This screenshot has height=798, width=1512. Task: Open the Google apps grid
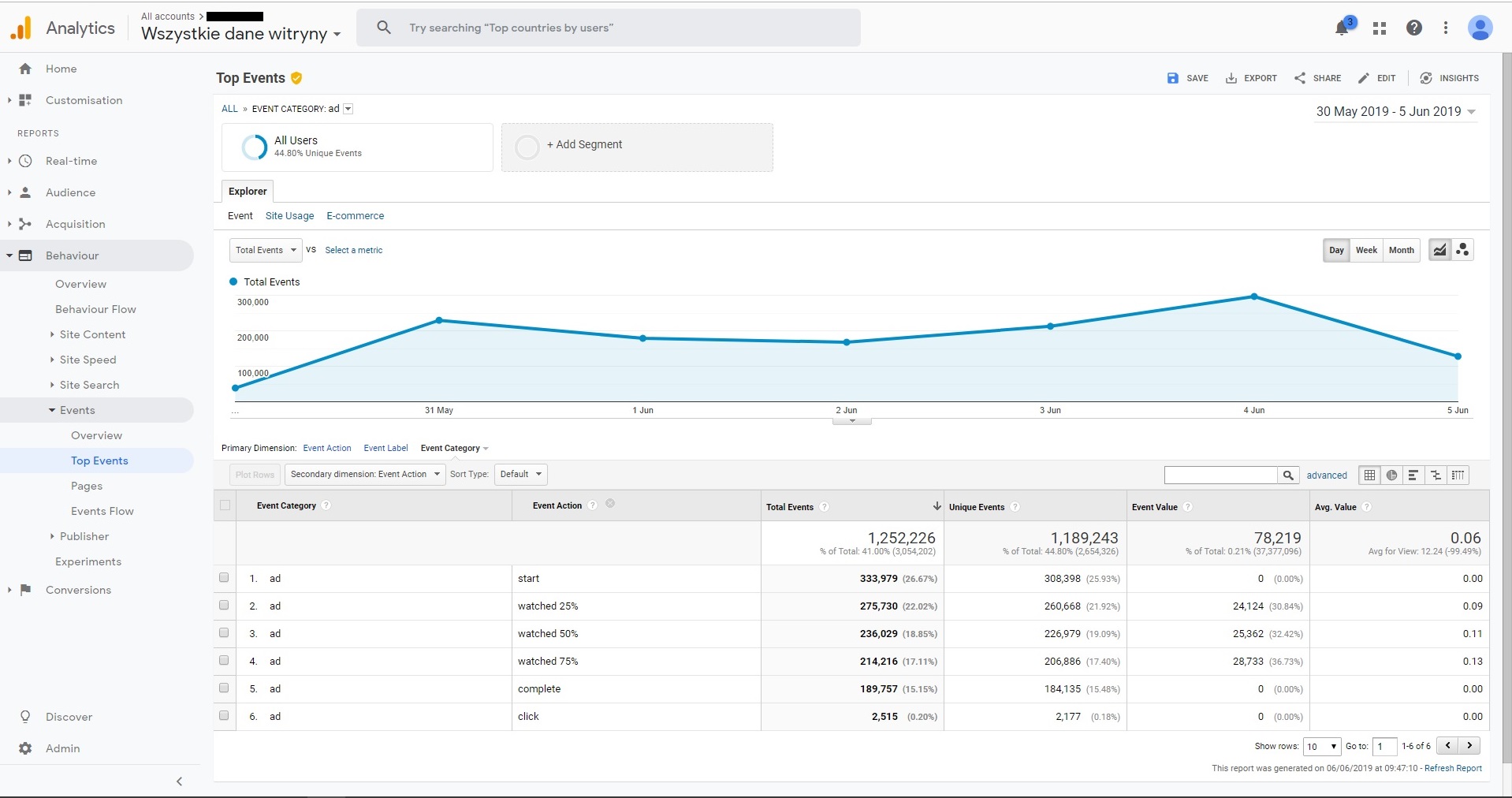pyautogui.click(x=1379, y=28)
